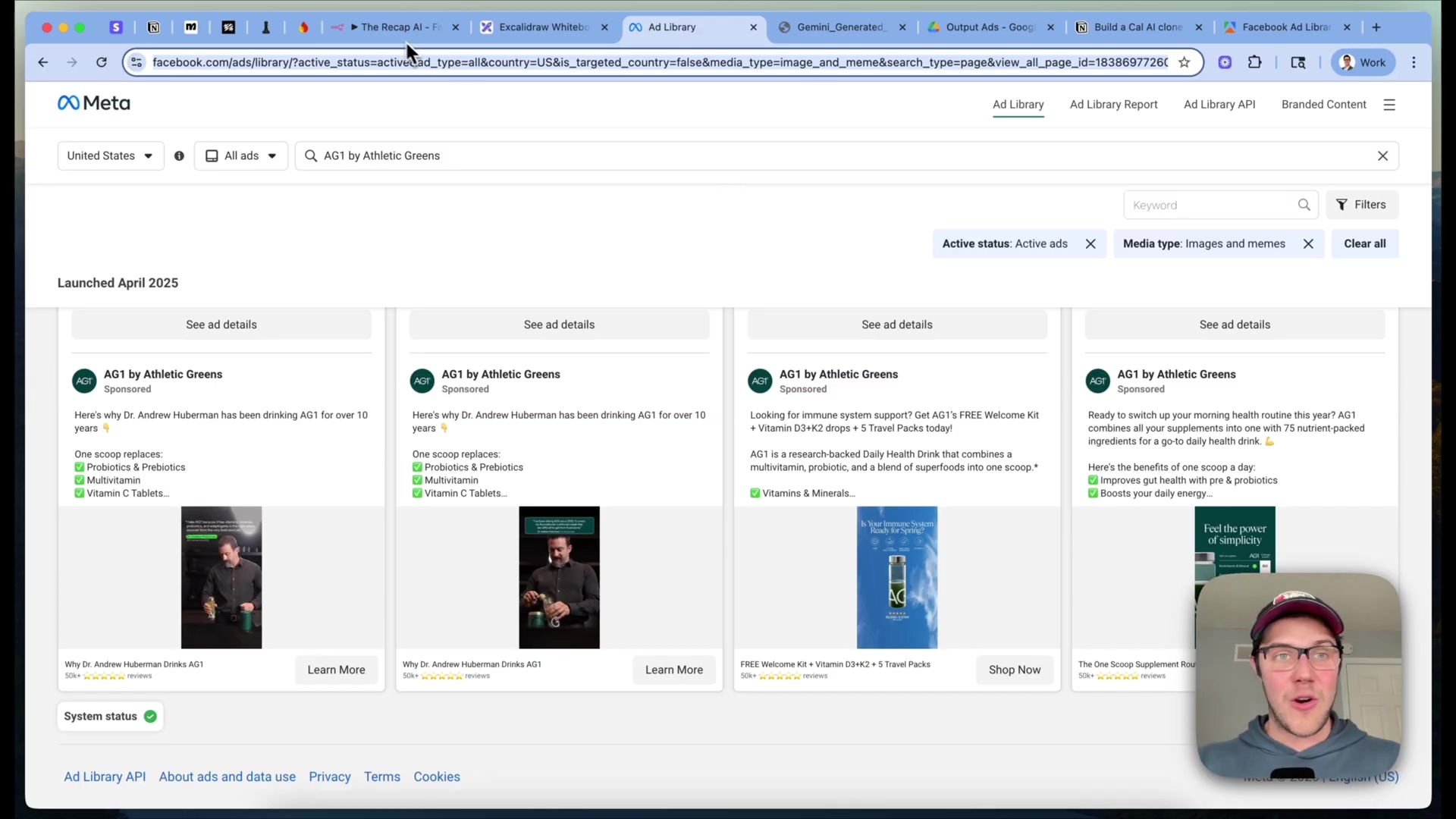
Task: Click the browser address bar URL
Action: point(660,63)
